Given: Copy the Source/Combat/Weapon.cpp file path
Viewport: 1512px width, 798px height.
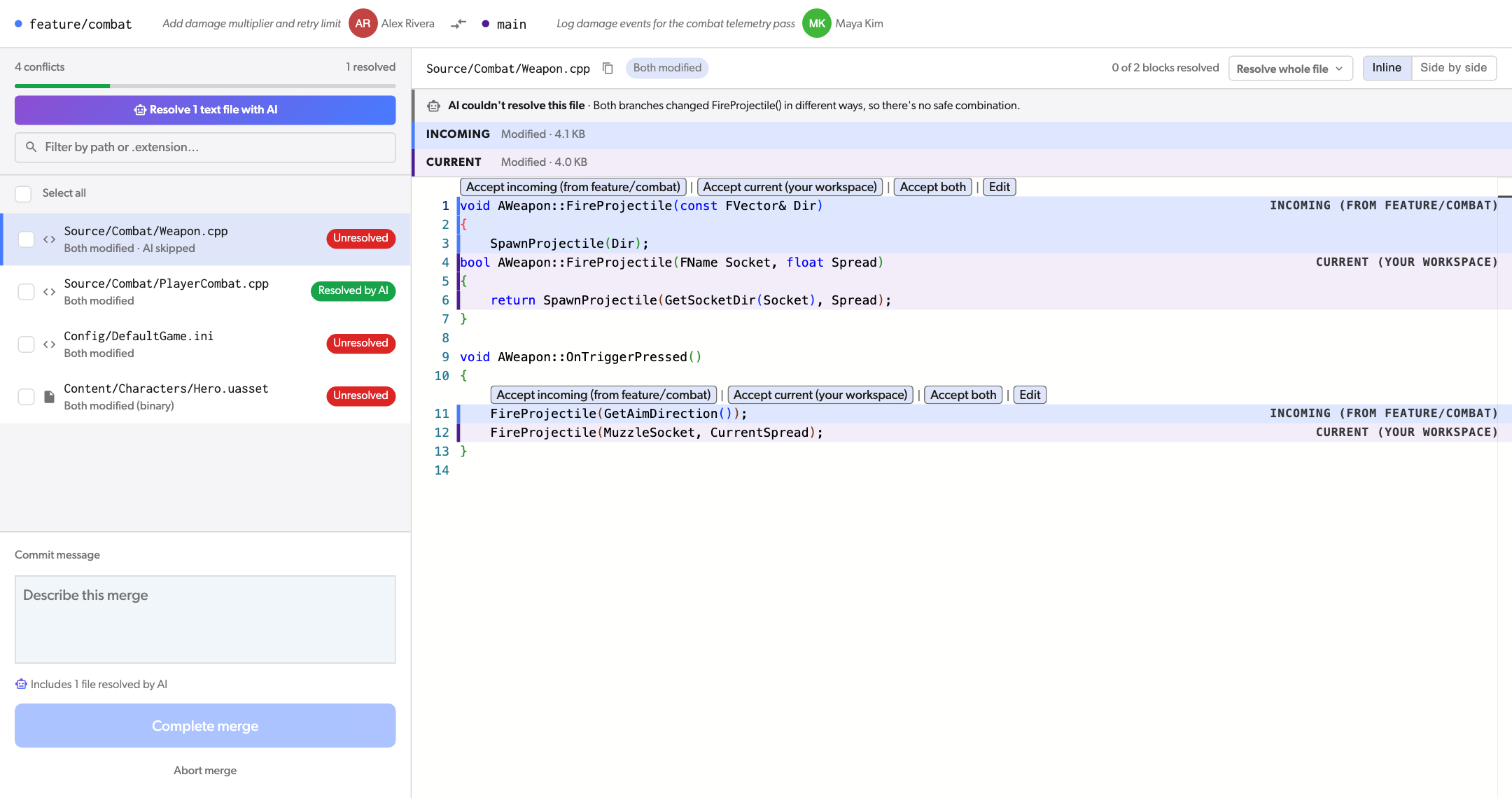Looking at the screenshot, I should (608, 68).
